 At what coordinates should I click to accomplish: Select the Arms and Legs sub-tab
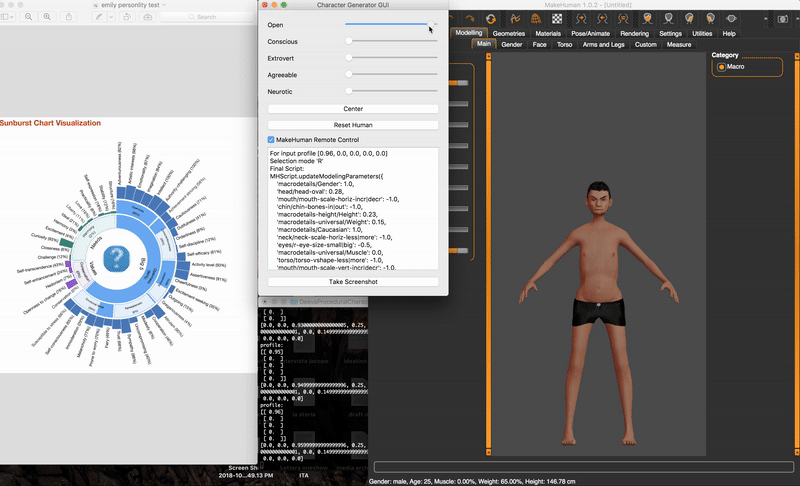click(604, 44)
